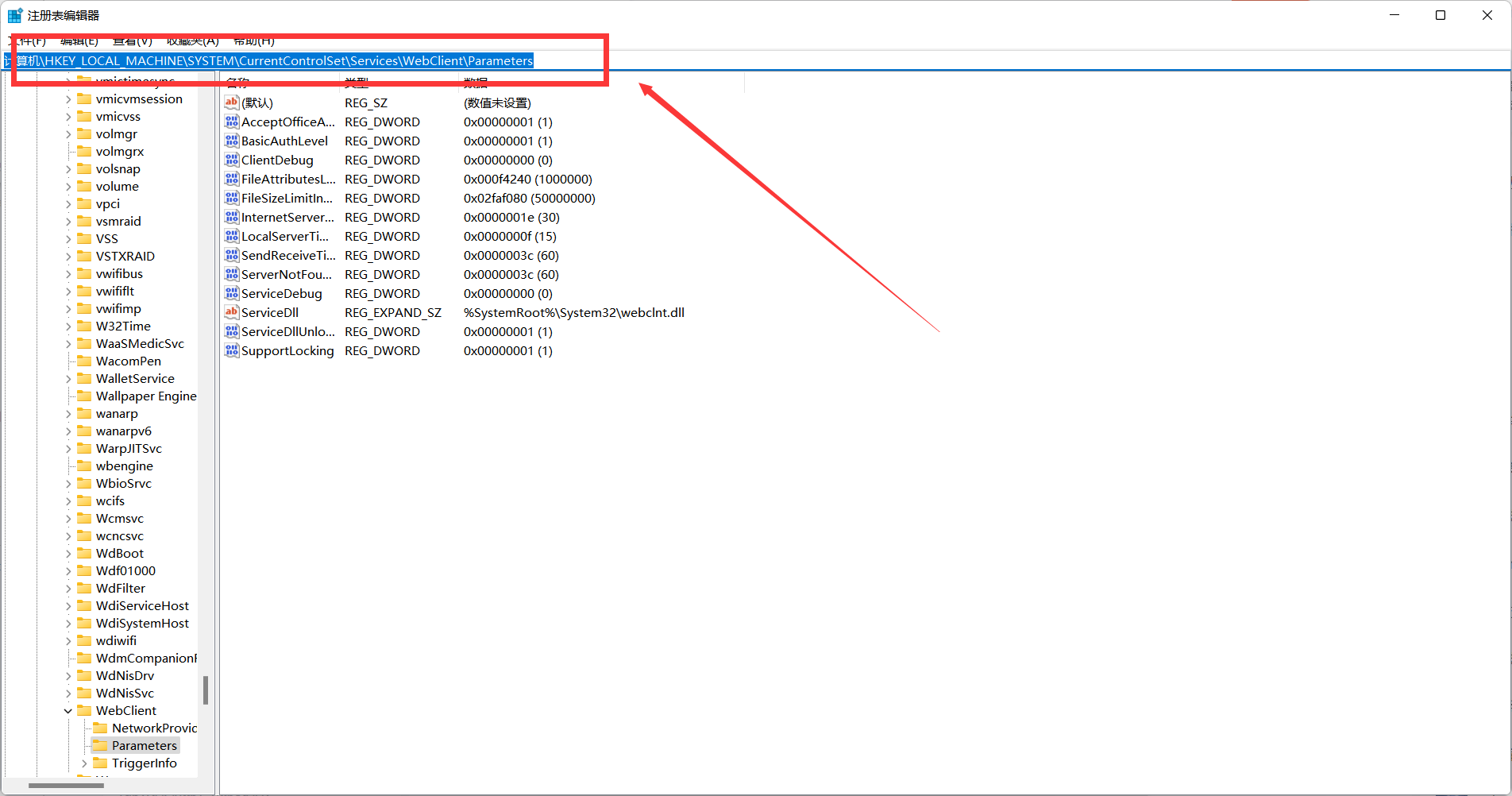The width and height of the screenshot is (1512, 796).
Task: Click the DWORD icon for ClientDebug
Action: tap(232, 160)
